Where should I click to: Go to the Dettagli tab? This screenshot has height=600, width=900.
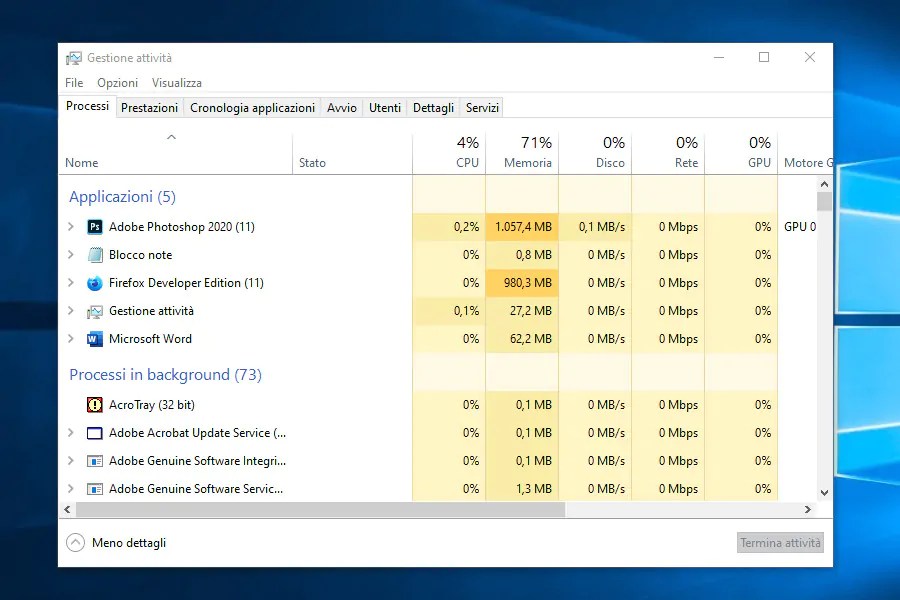[433, 108]
